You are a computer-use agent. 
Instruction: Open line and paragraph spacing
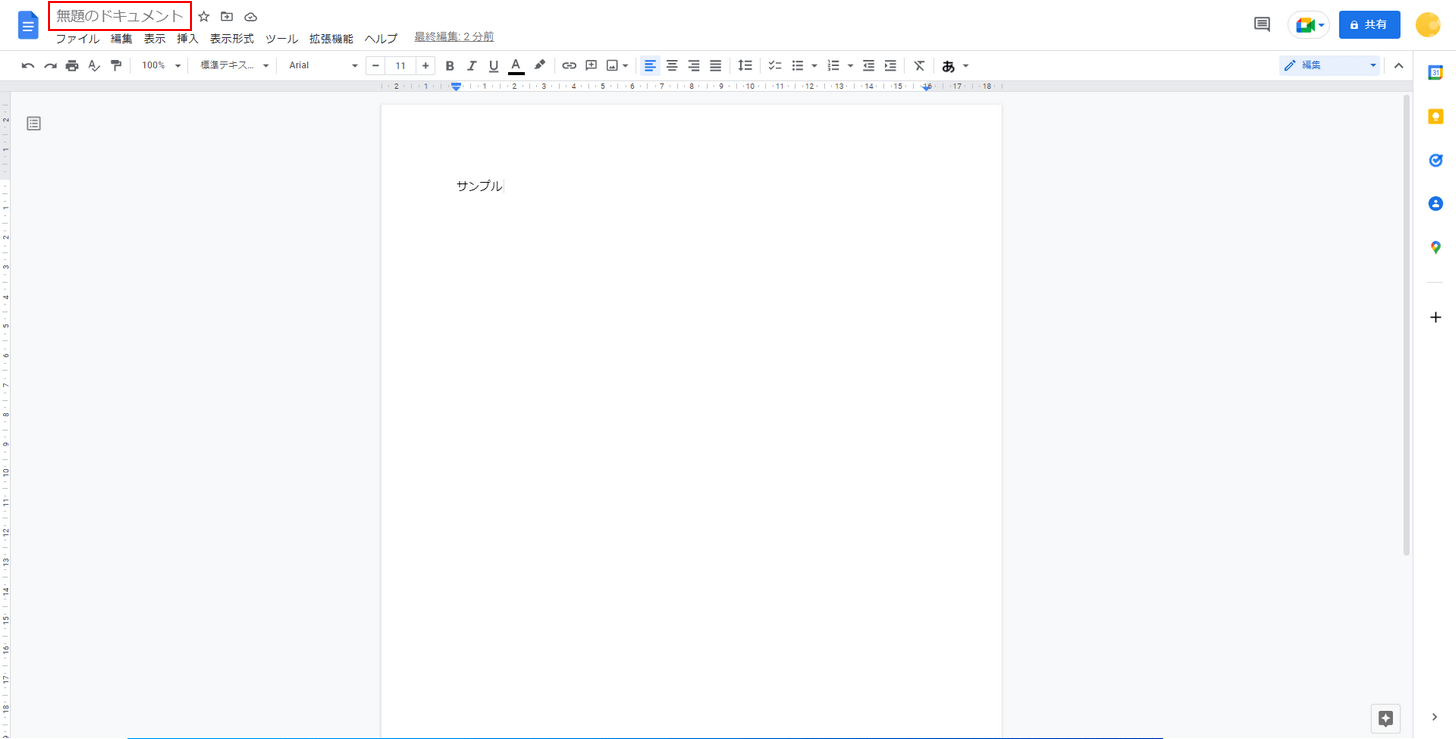(x=745, y=66)
